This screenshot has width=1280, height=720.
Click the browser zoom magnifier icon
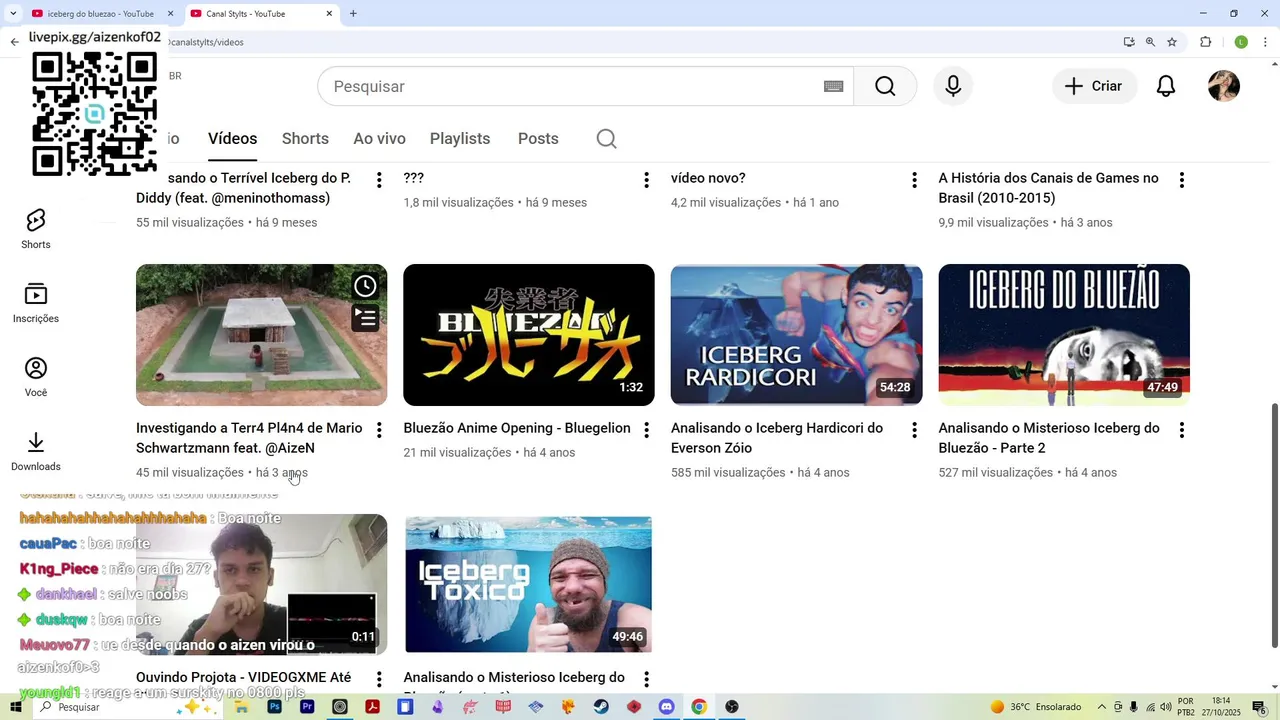click(1150, 42)
